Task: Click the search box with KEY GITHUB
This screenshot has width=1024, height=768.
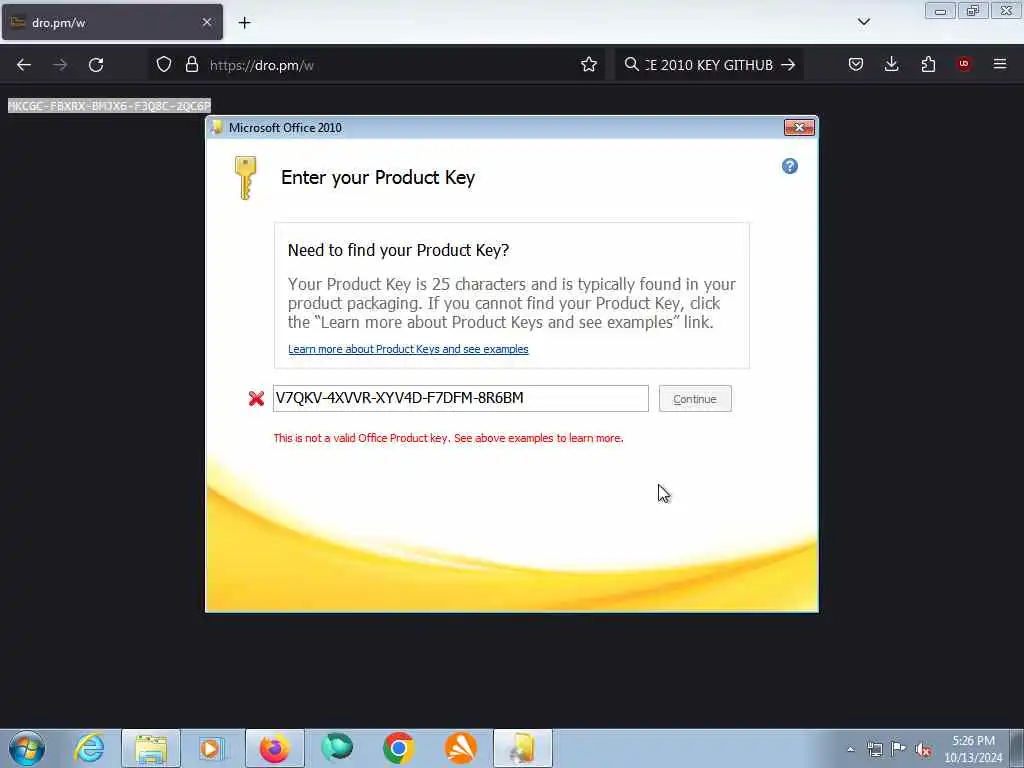Action: (709, 65)
